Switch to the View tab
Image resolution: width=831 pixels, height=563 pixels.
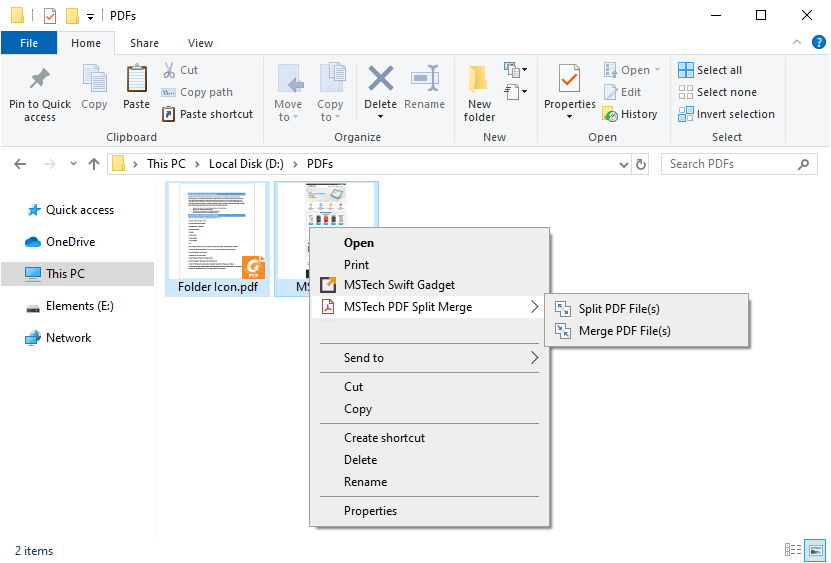200,43
